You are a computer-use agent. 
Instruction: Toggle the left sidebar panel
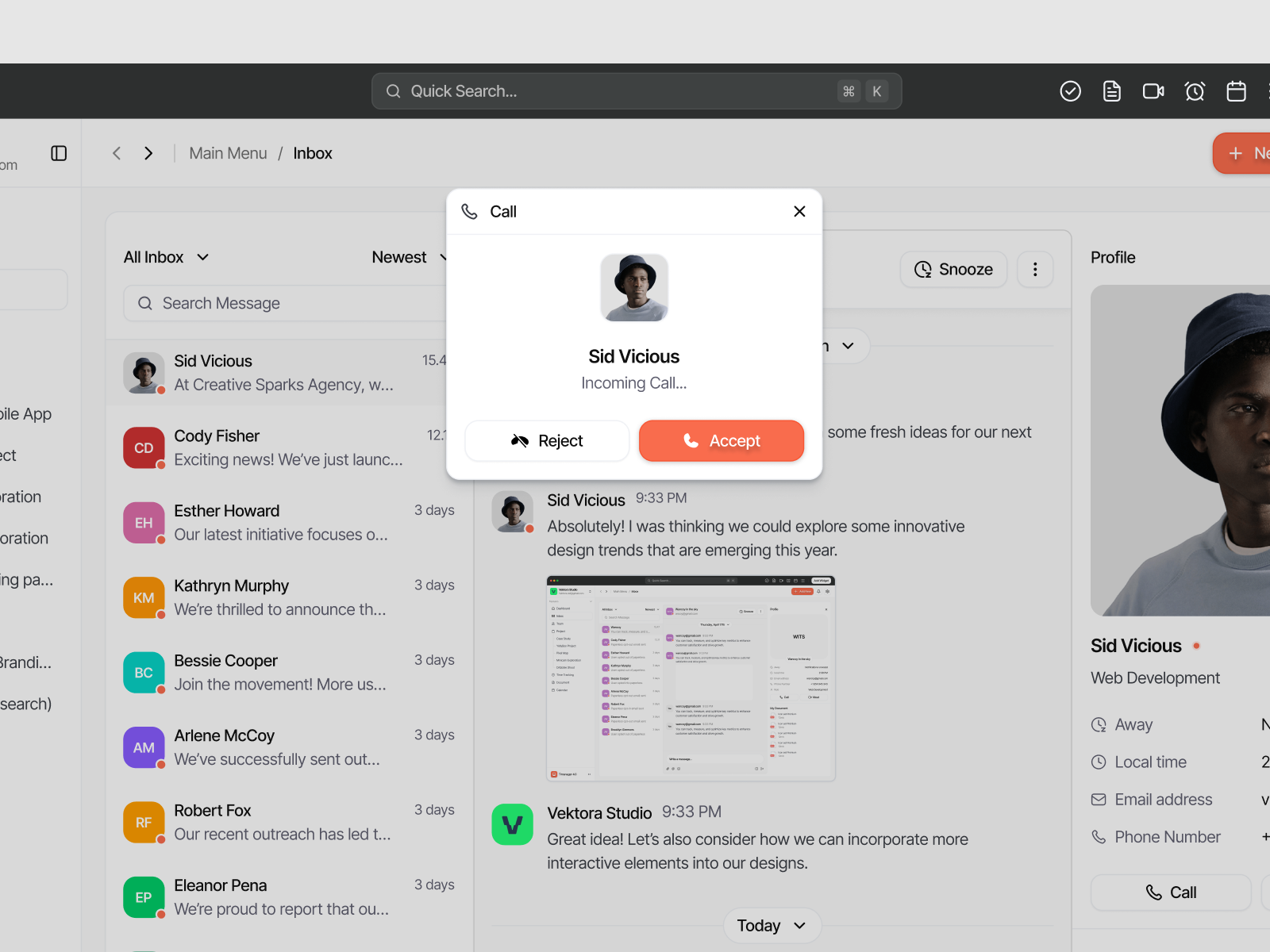tap(58, 152)
